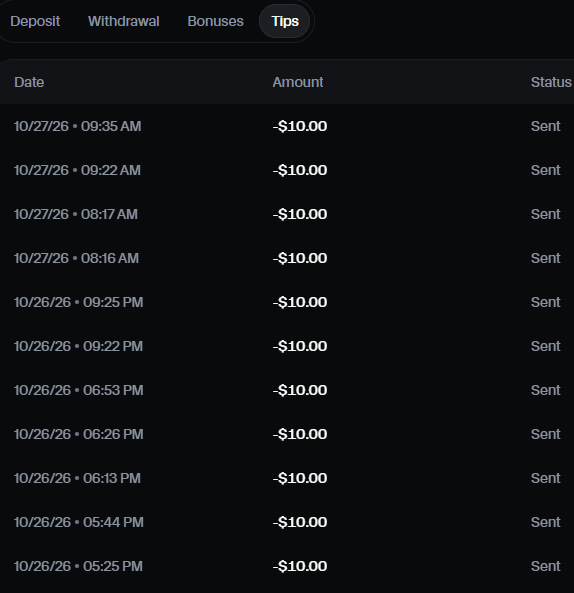Click Sent status for 06:26 PM tip
This screenshot has width=574, height=593.
tap(545, 434)
